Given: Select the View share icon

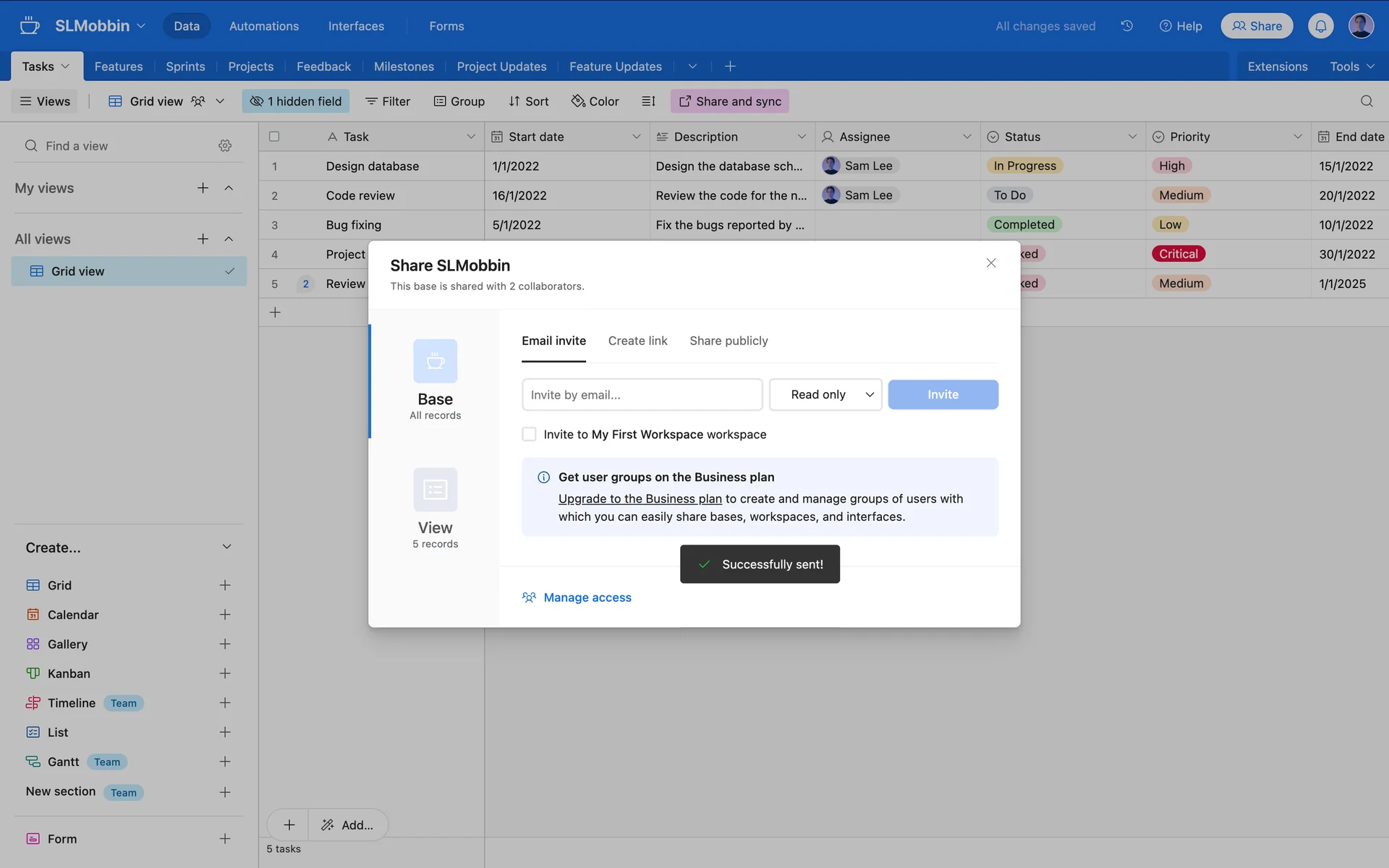Looking at the screenshot, I should pyautogui.click(x=435, y=490).
